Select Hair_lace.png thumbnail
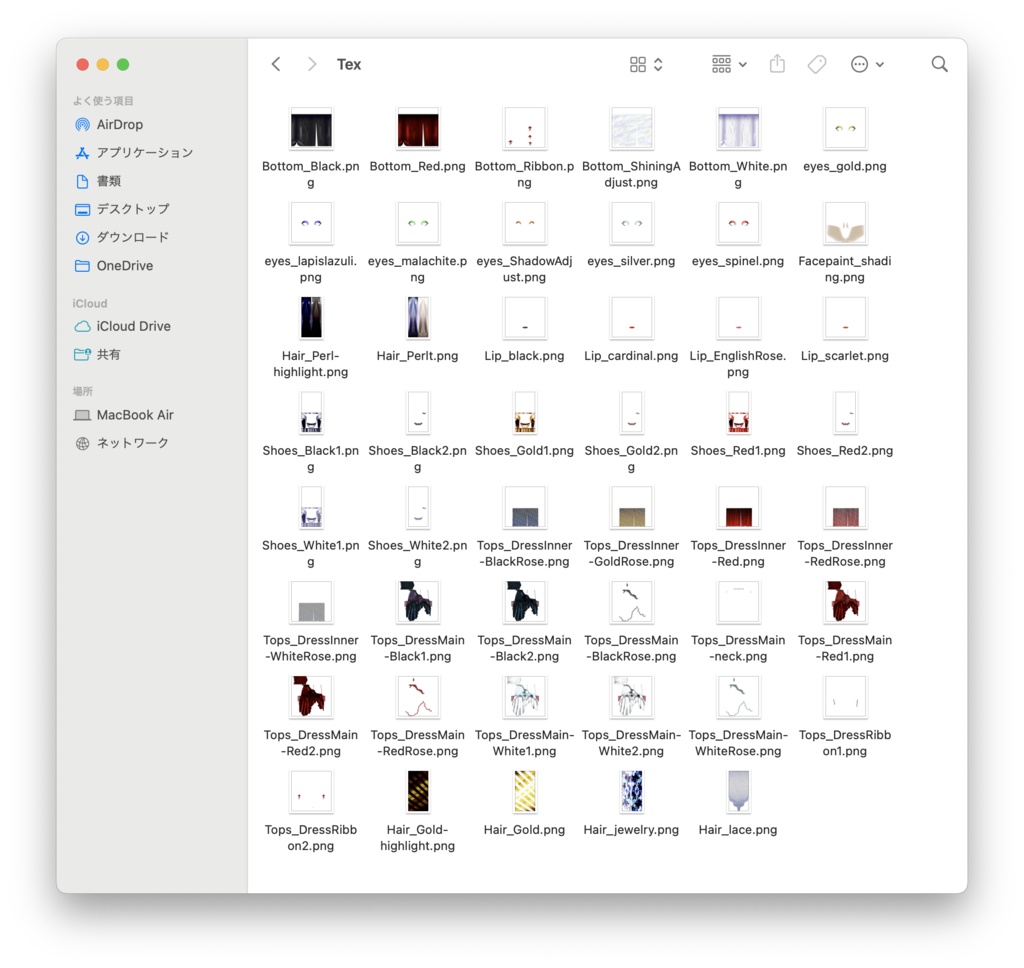 [x=738, y=792]
